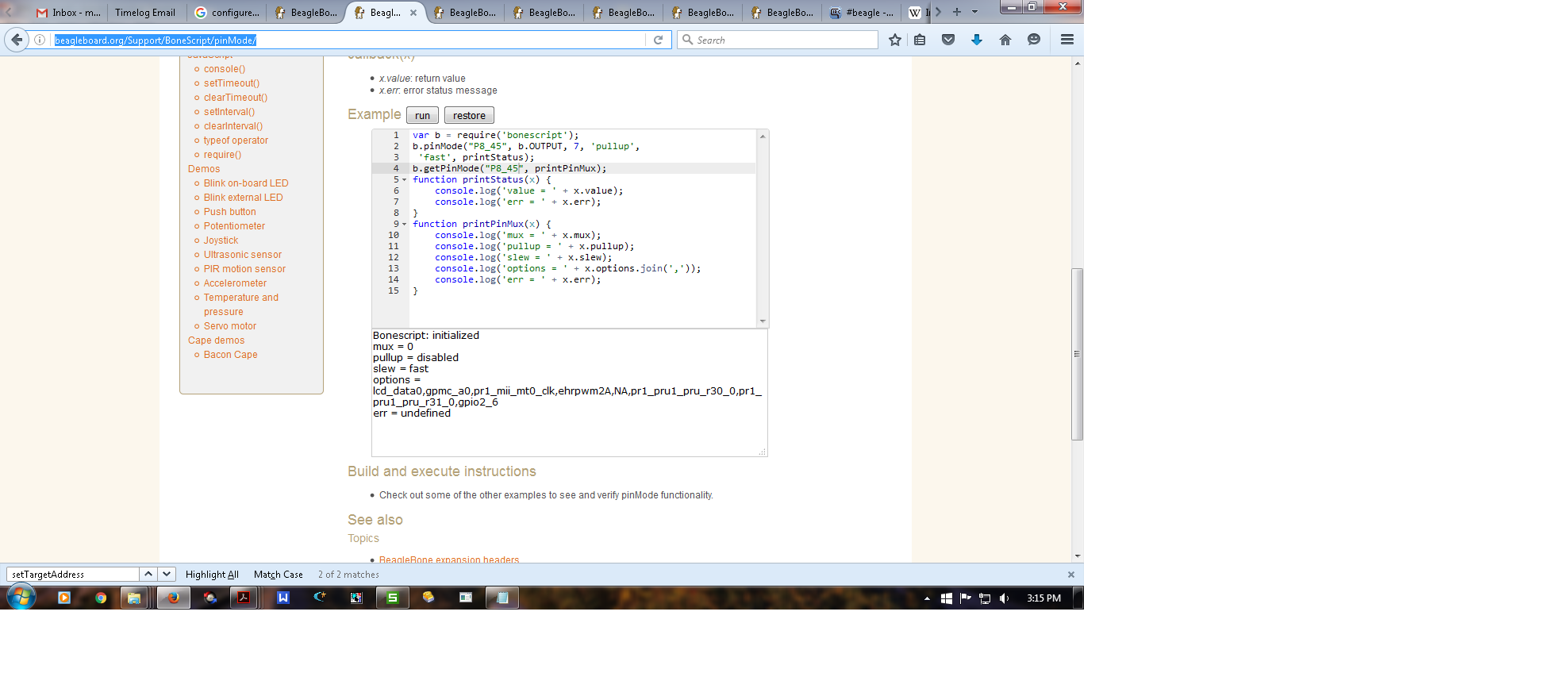Open the list all tabs dropdown
The image size is (1568, 673).
[974, 12]
